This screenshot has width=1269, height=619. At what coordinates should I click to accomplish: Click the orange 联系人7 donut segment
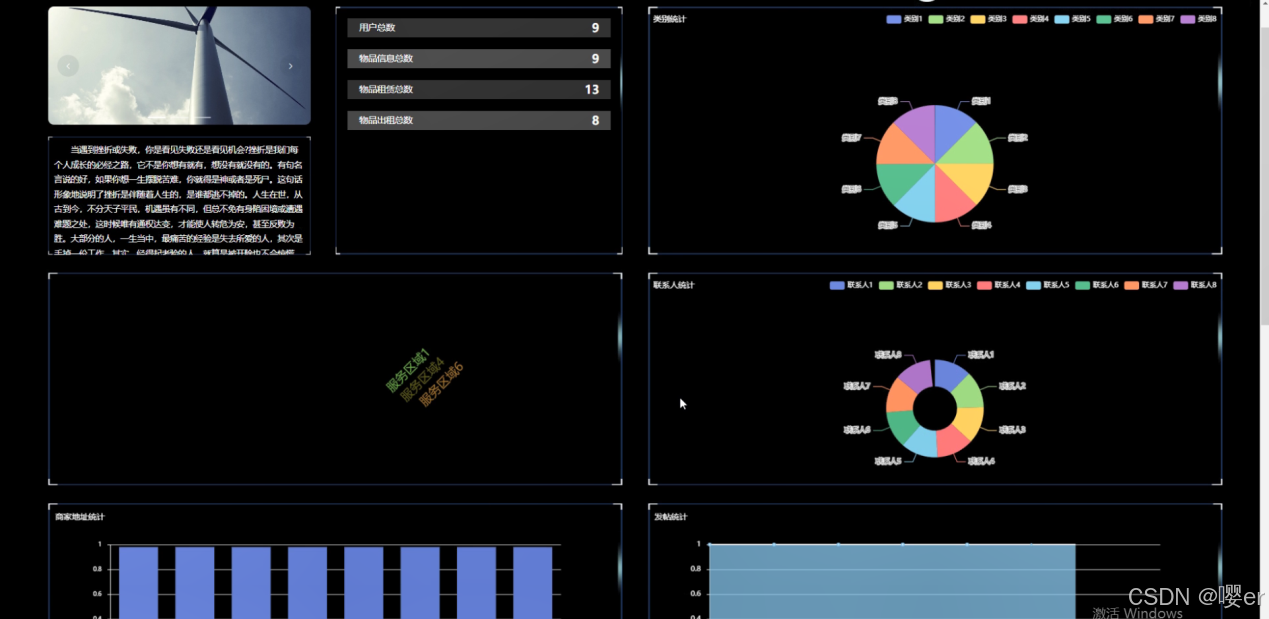click(x=901, y=394)
